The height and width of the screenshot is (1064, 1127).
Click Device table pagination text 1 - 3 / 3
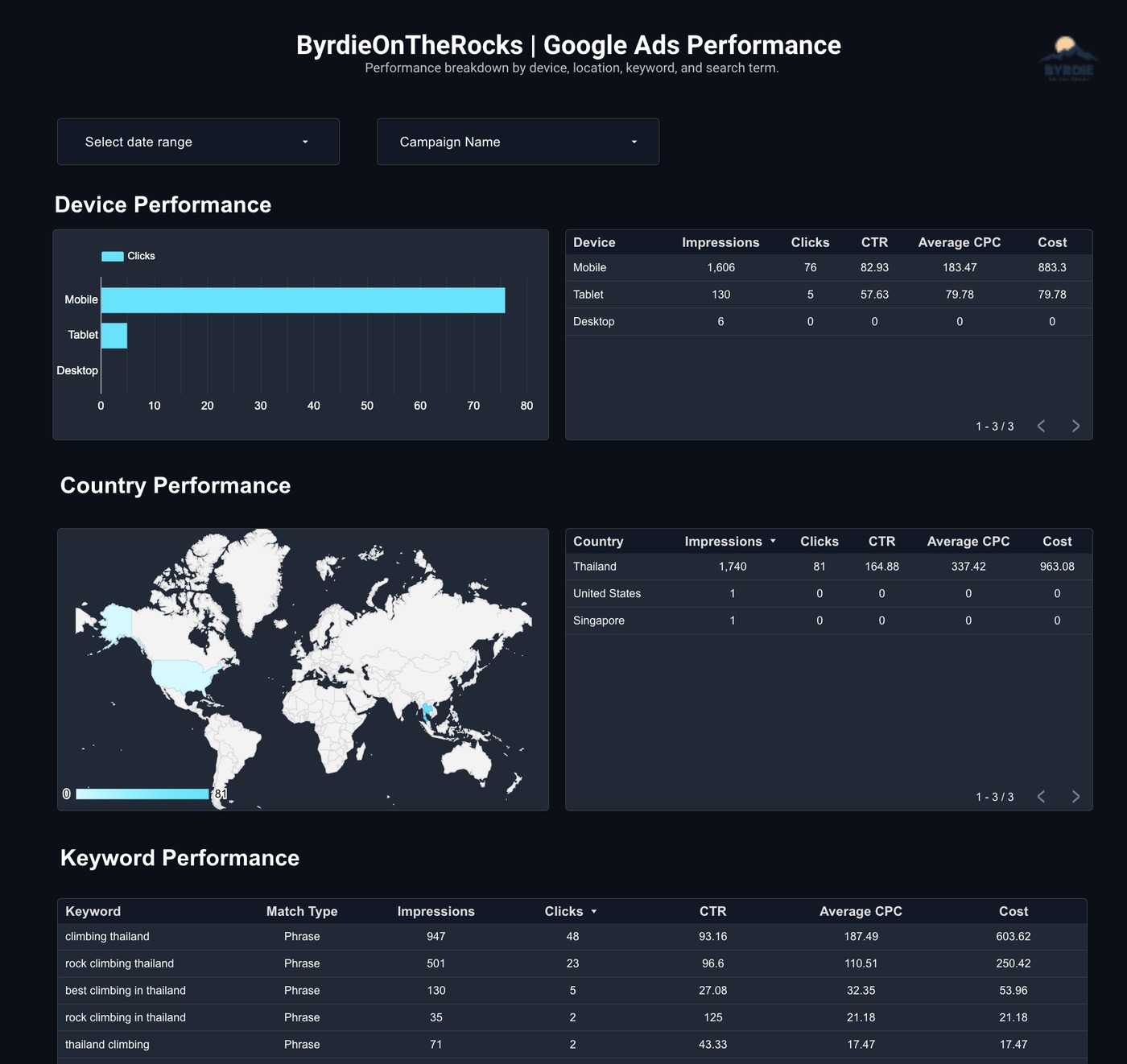[994, 427]
